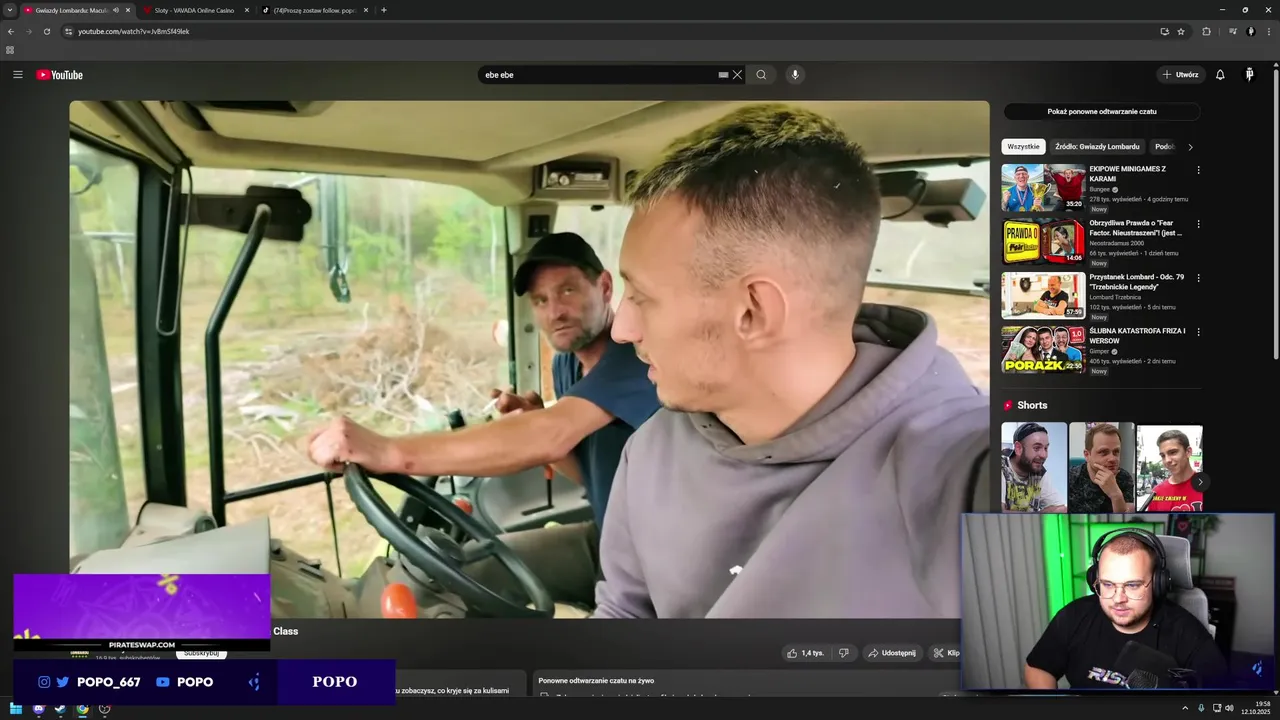Open the middle Shorts thumbnail
Viewport: 1280px width, 720px height.
[1101, 467]
